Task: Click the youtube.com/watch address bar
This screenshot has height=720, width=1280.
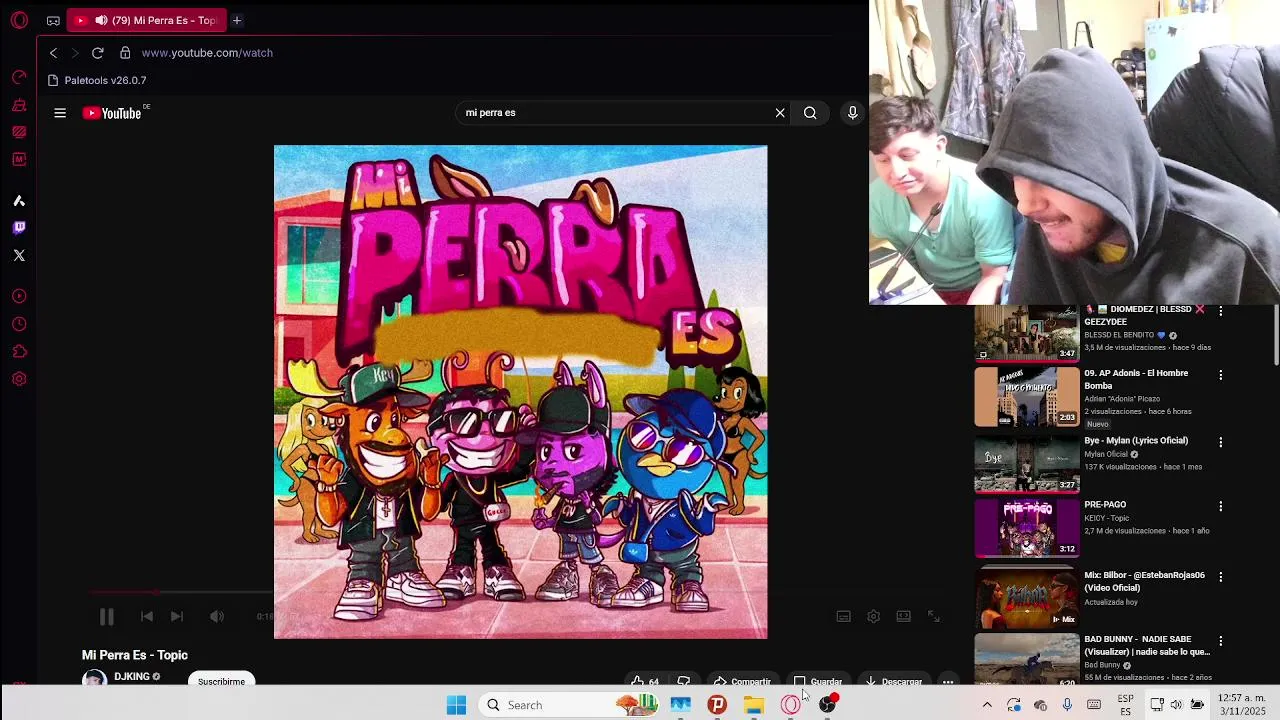Action: pos(207,53)
